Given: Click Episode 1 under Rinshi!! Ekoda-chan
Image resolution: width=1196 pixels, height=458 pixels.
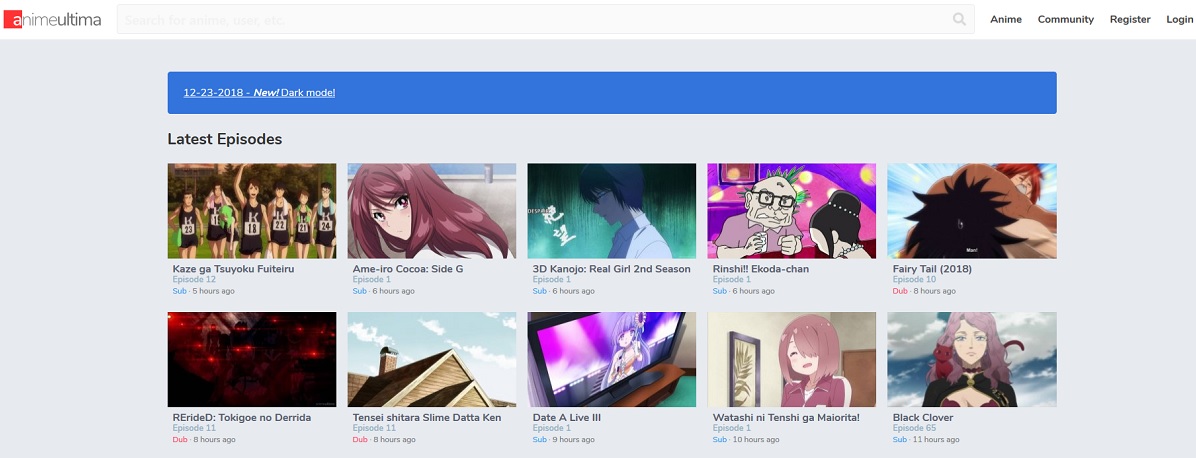Looking at the screenshot, I should [x=732, y=279].
